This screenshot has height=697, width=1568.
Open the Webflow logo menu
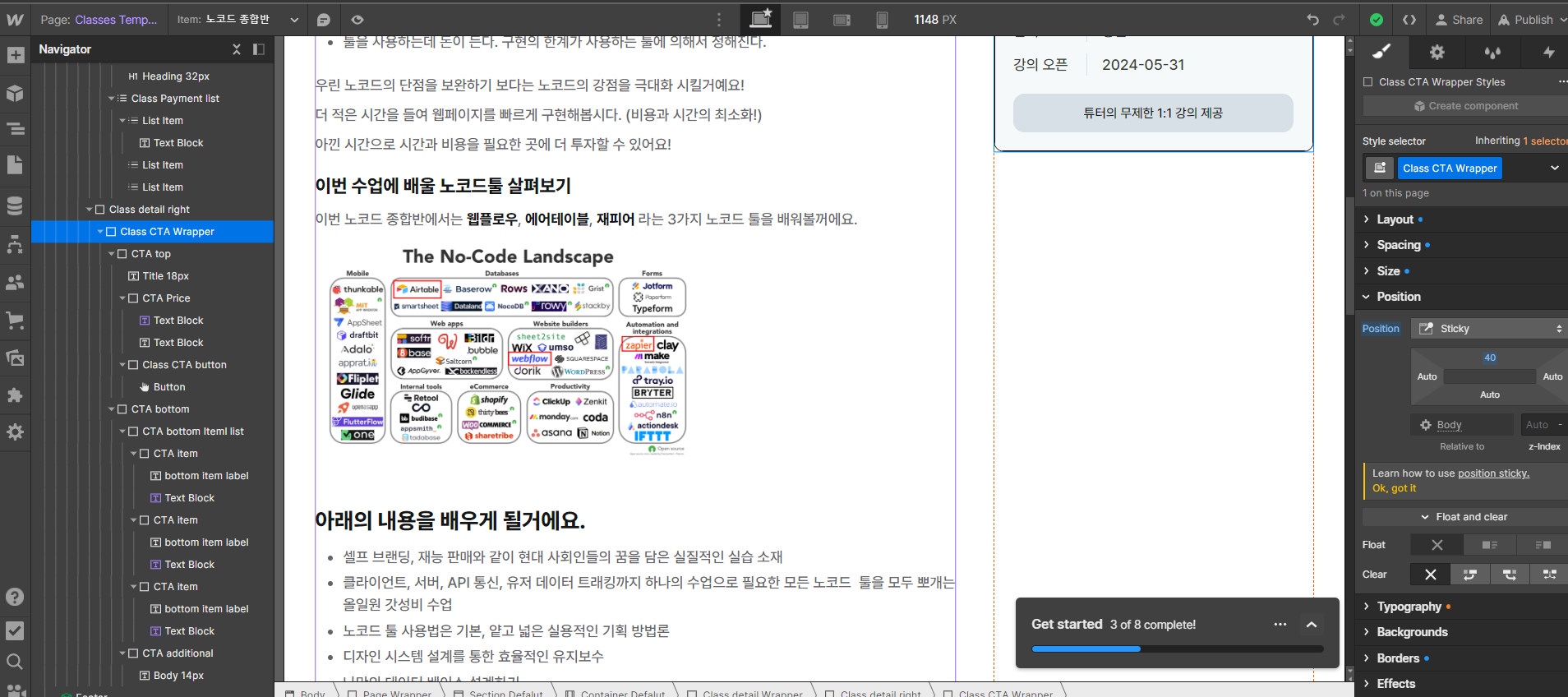click(x=15, y=19)
